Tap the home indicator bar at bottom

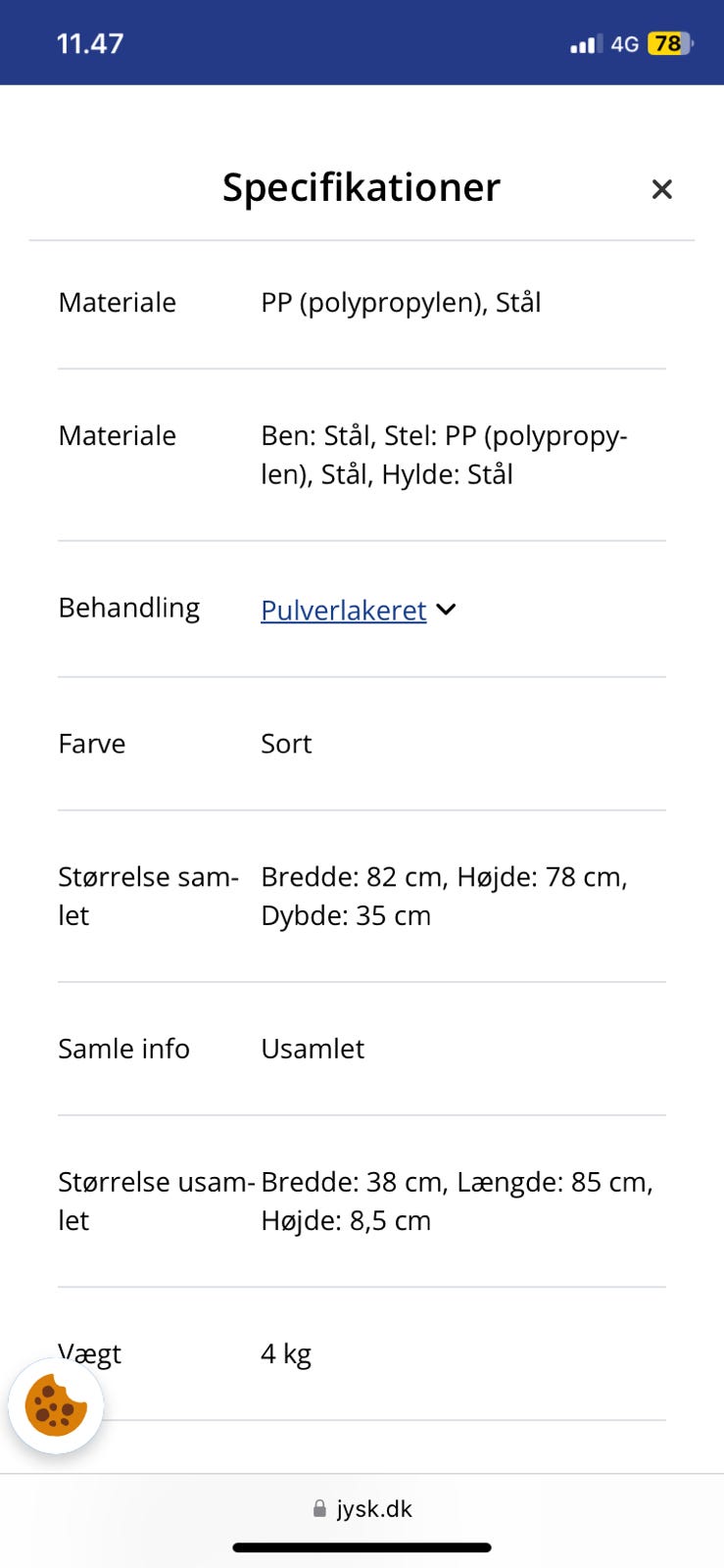pyautogui.click(x=362, y=1548)
